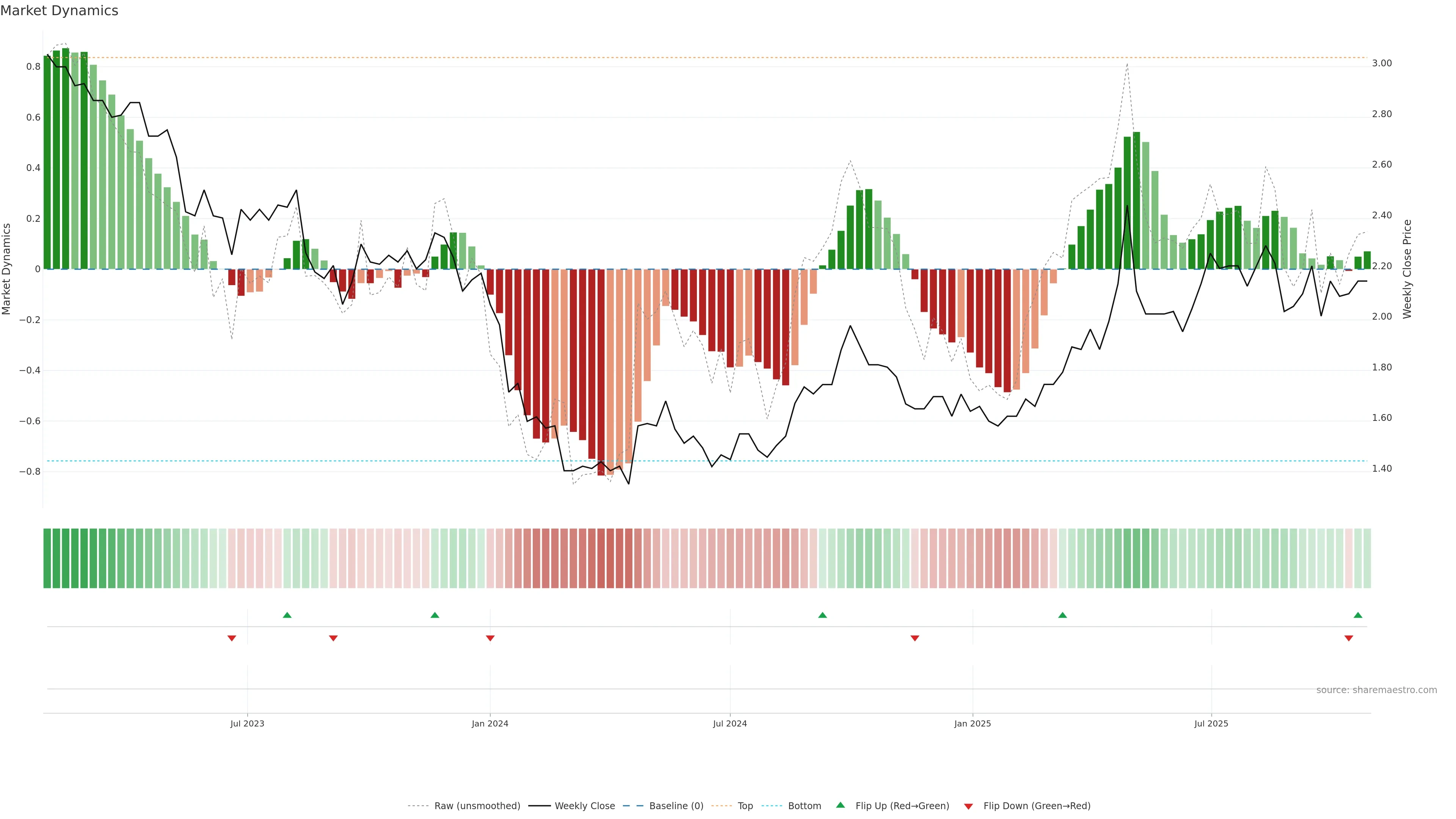Click the Flip Down marker before Jan 2025
Screen dimensions: 1456x819
coord(915,638)
